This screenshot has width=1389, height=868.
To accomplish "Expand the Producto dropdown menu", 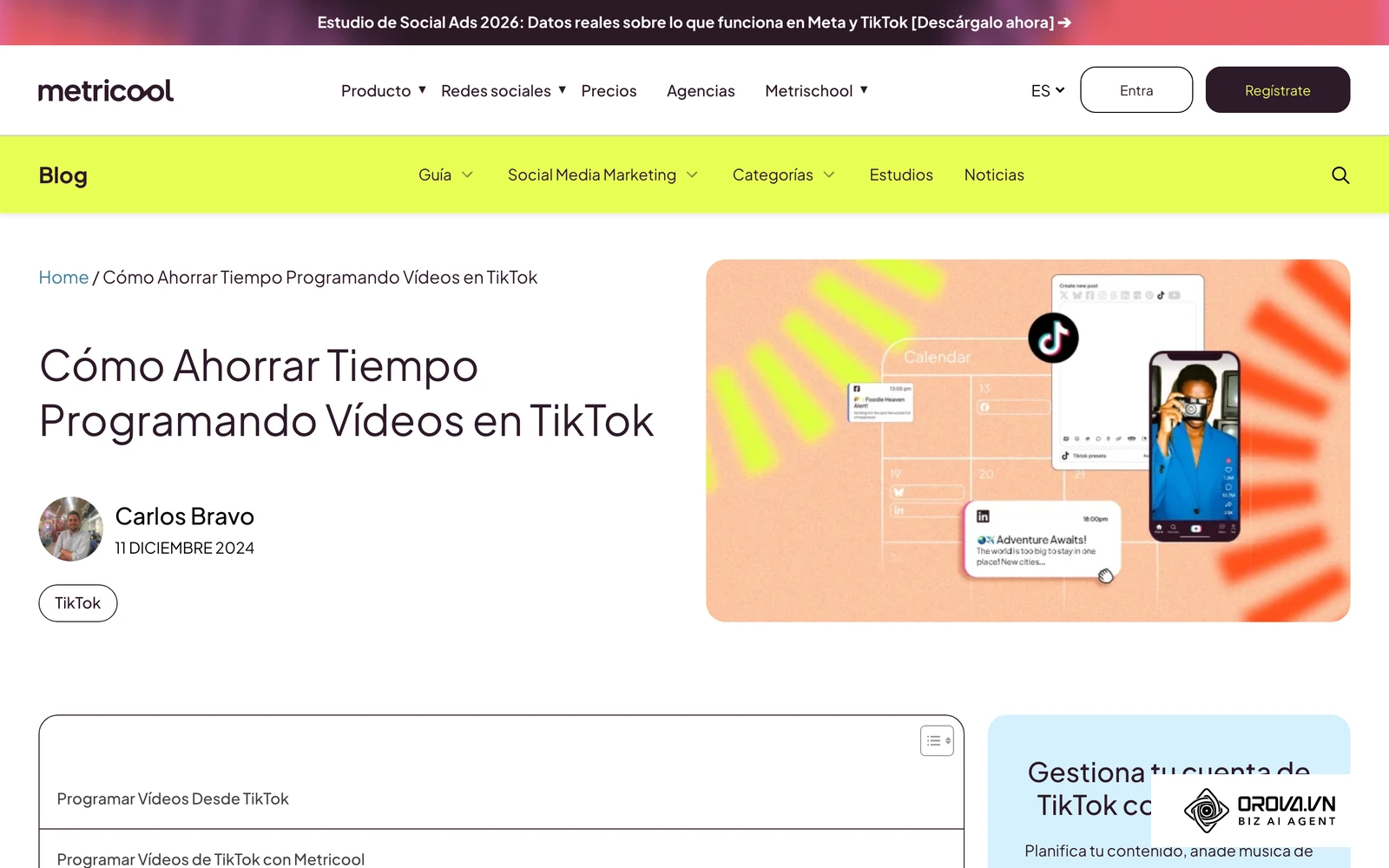I will coord(384,90).
